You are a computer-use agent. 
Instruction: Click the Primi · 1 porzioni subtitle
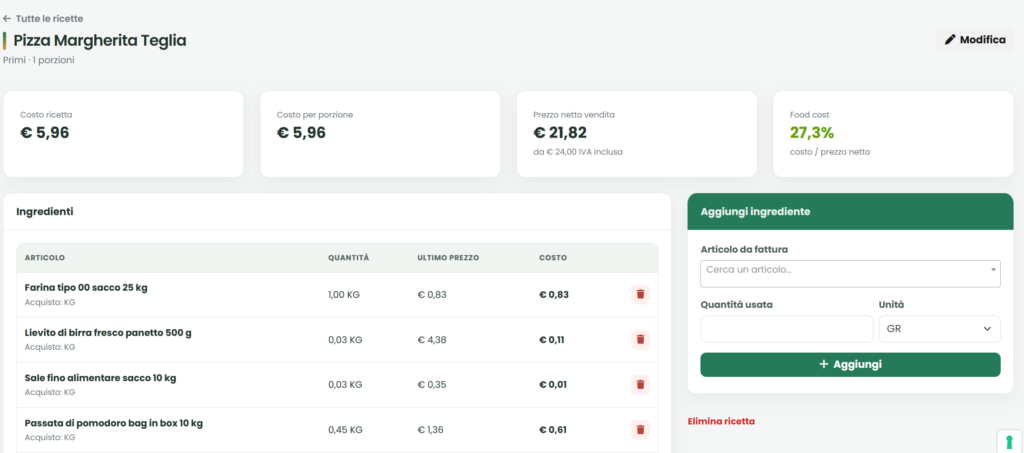(39, 60)
